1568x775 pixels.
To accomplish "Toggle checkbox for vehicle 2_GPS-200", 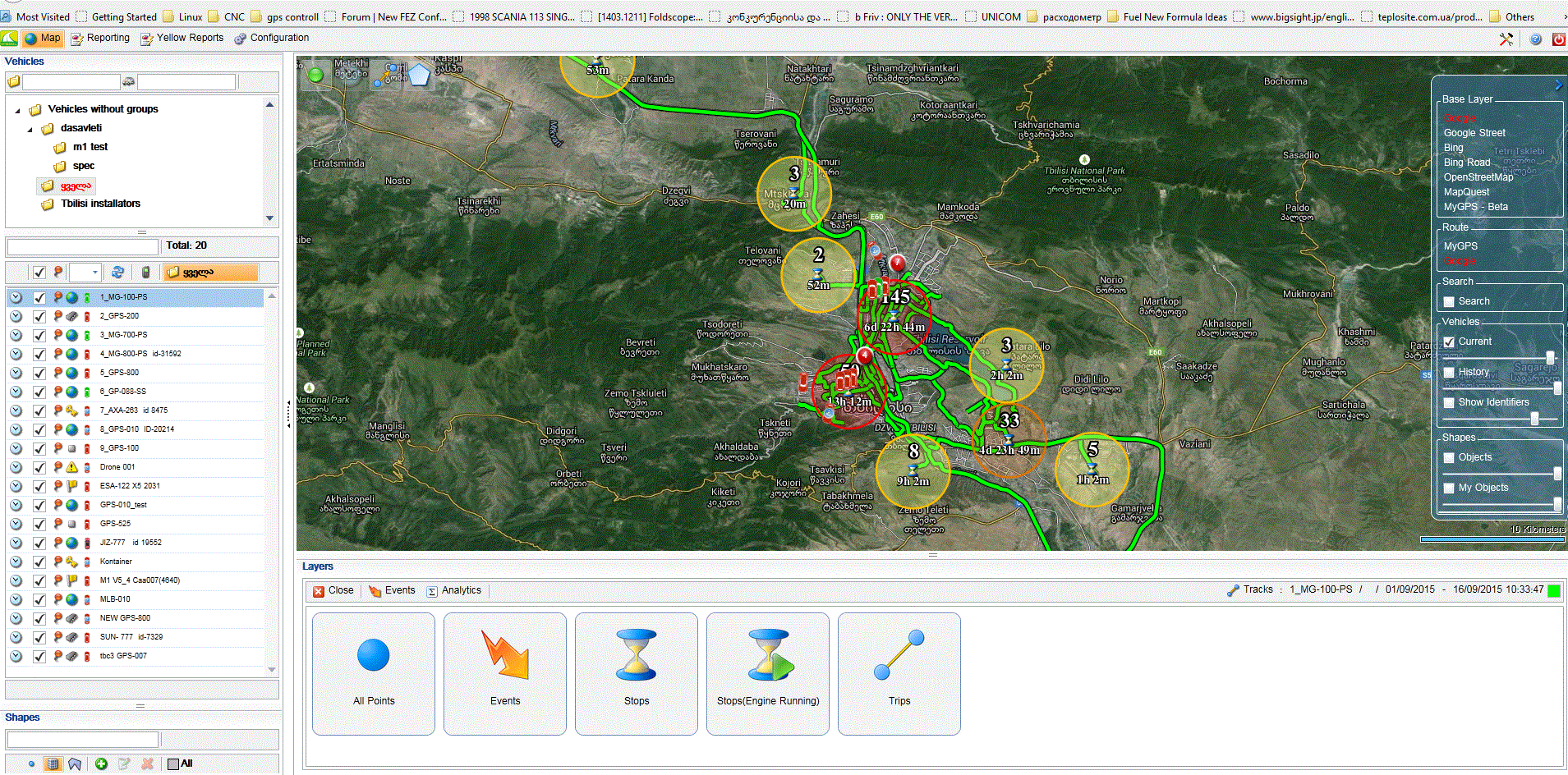I will point(39,316).
